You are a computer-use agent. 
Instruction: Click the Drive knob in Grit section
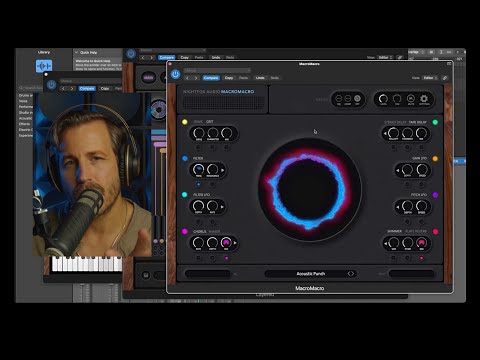199,133
